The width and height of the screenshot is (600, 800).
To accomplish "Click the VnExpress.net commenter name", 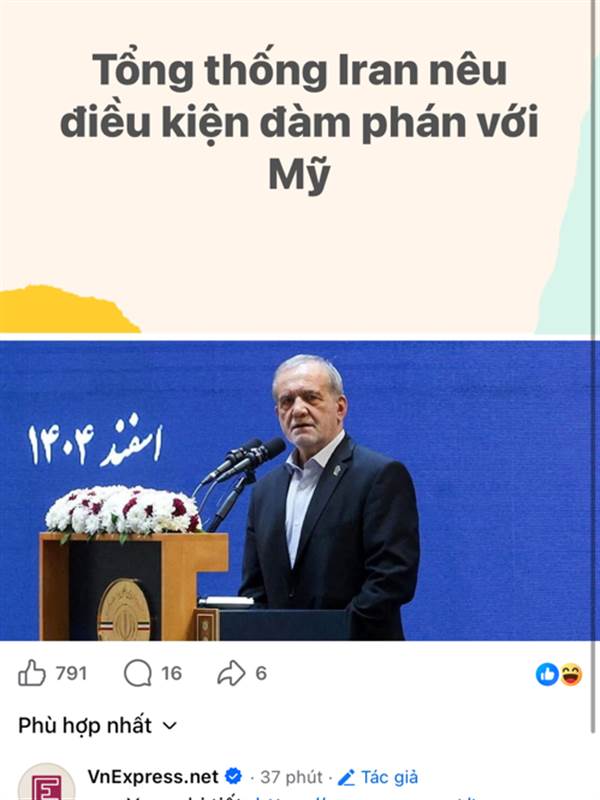I will [x=153, y=777].
